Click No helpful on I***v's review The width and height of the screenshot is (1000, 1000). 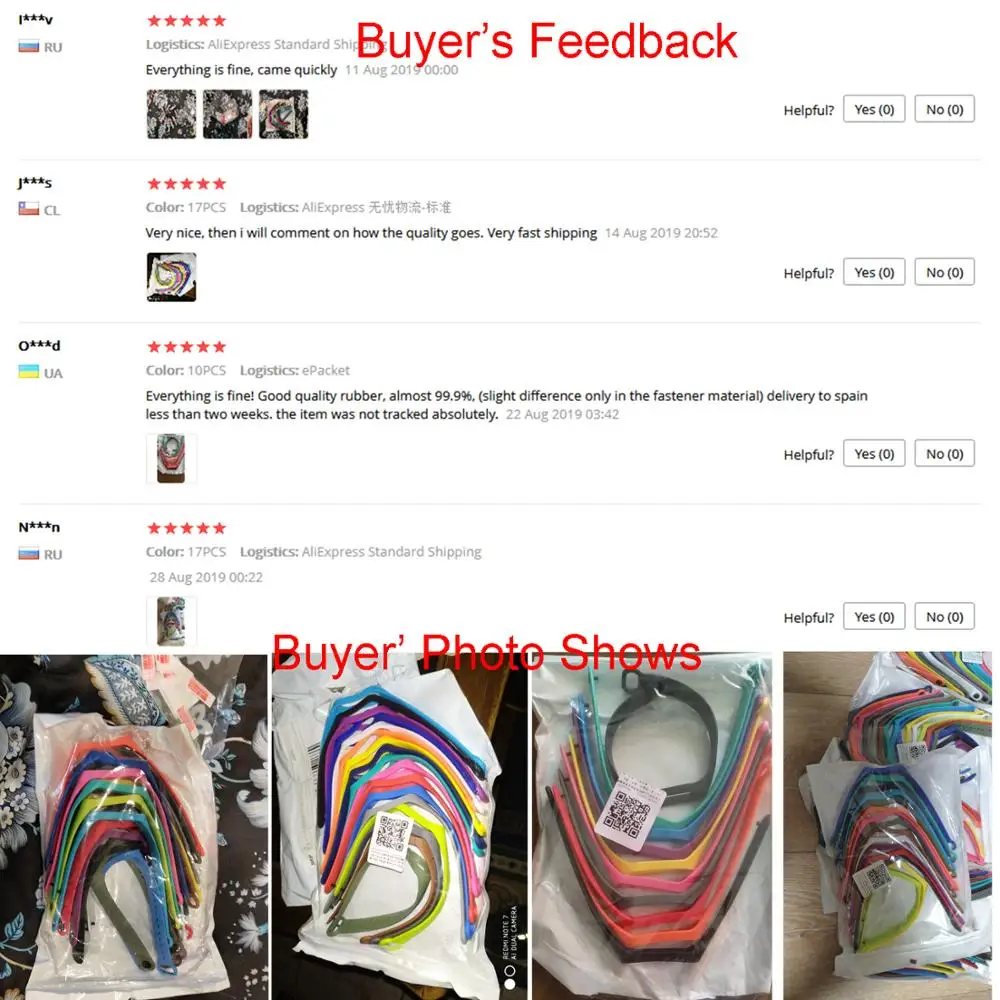[944, 109]
